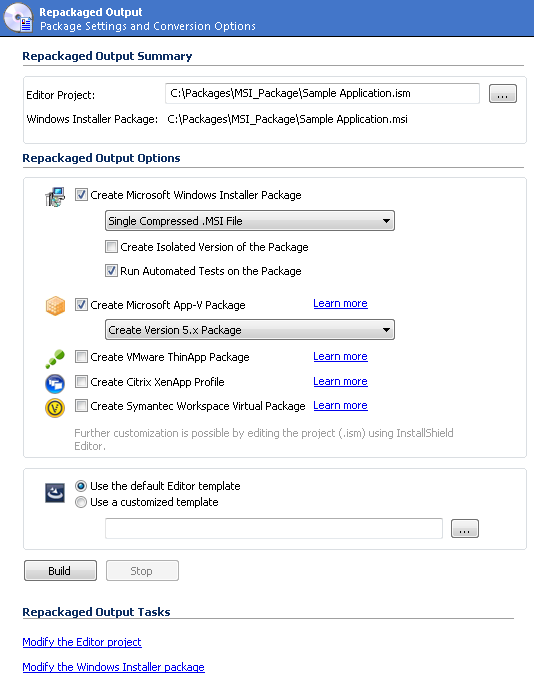Click the Editor template icon

click(x=55, y=493)
